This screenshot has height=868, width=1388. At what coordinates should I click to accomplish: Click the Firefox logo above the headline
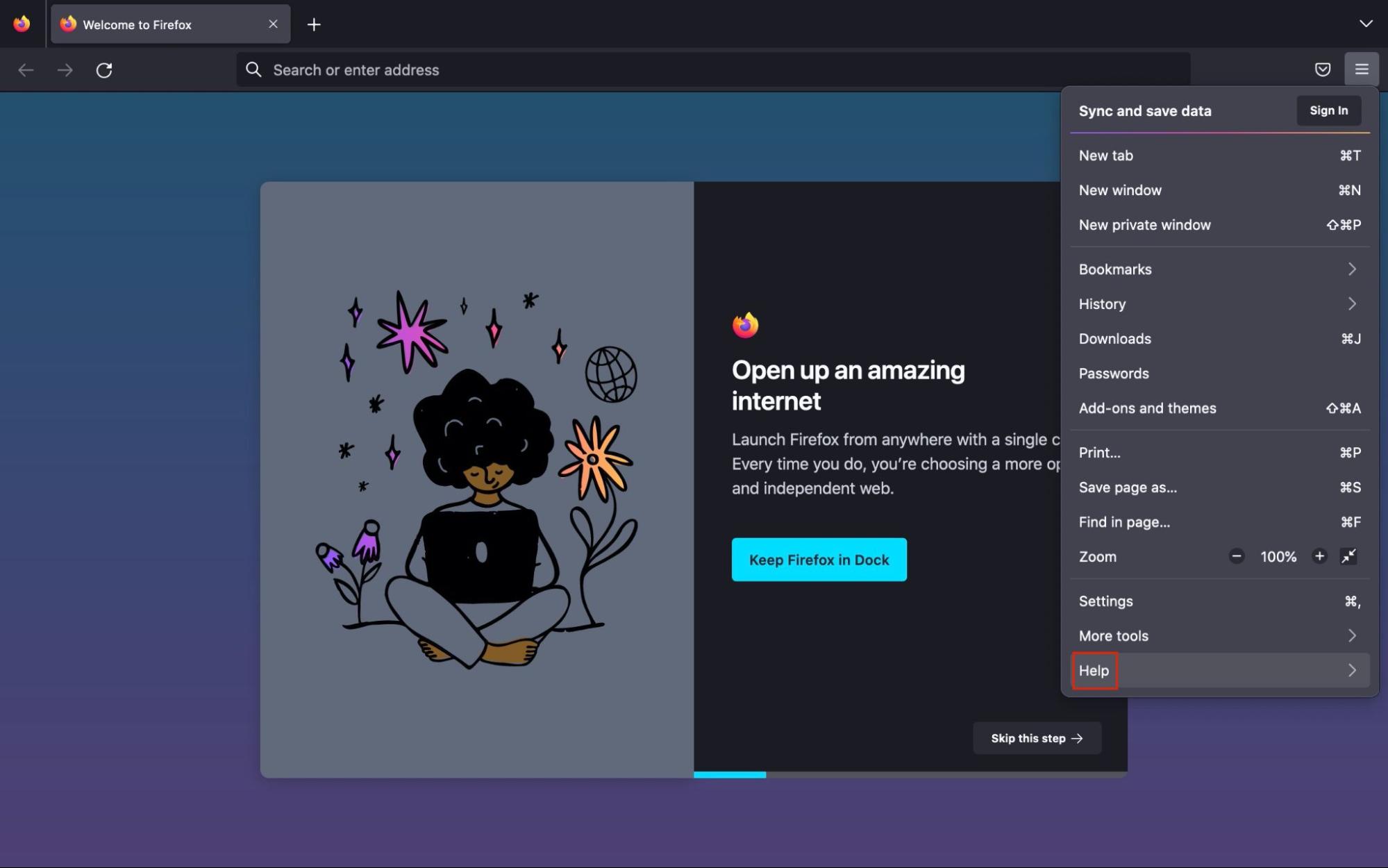pos(745,325)
